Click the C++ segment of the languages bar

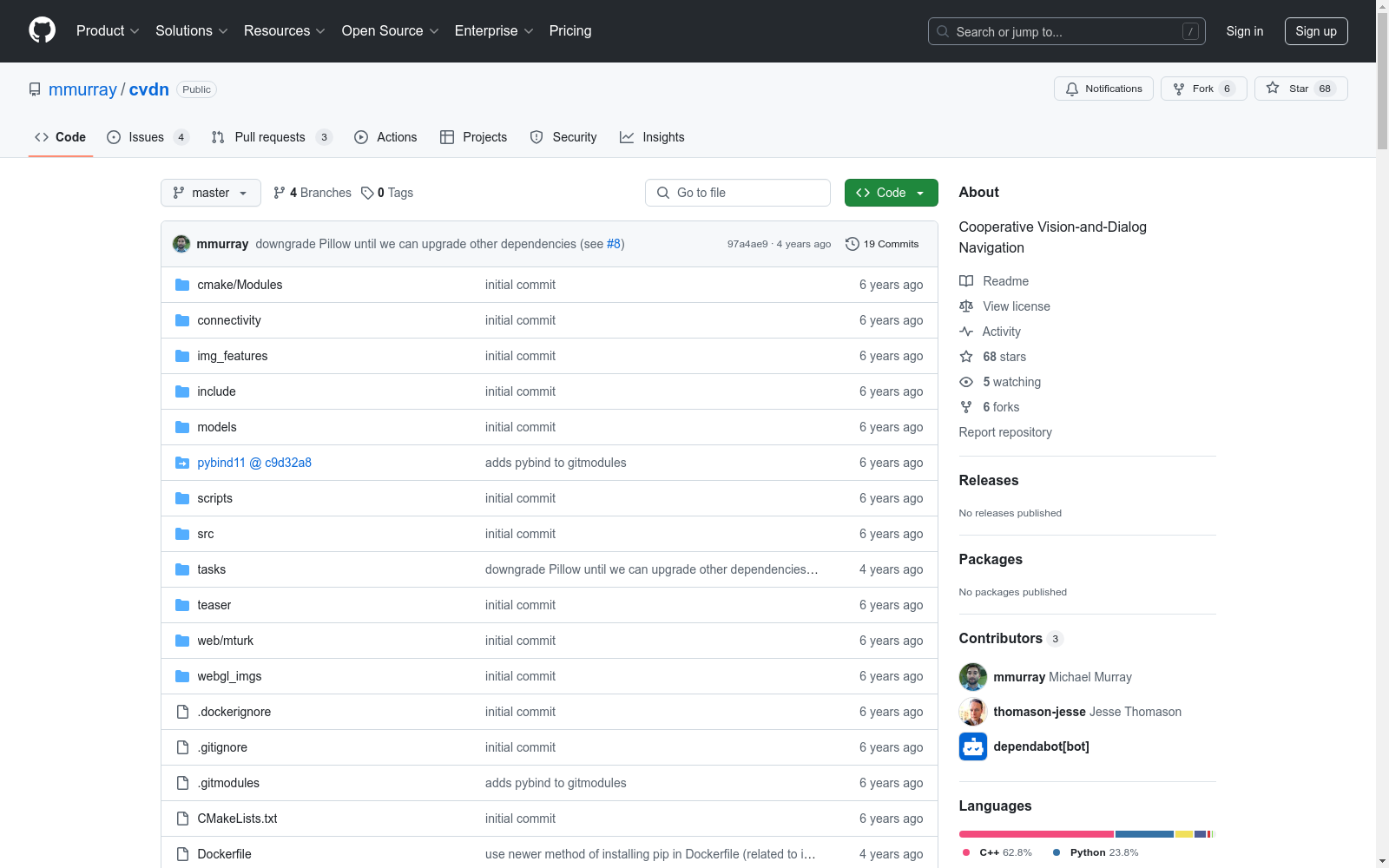coord(1037,834)
